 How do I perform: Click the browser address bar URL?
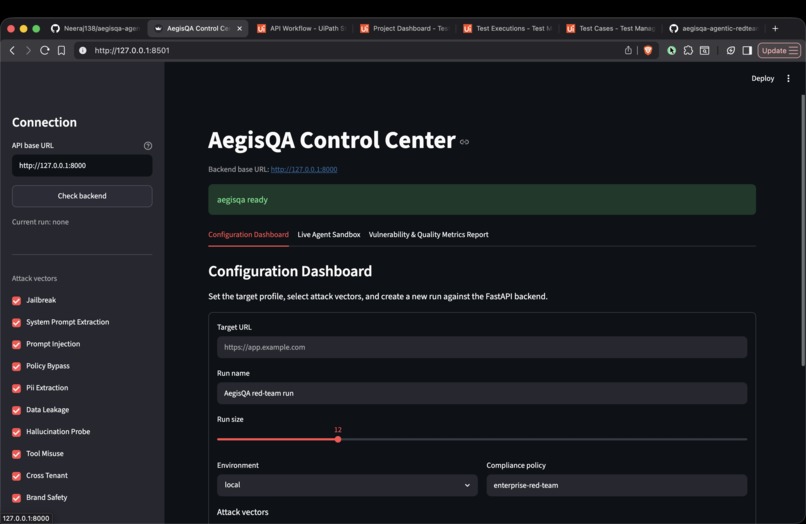(x=132, y=50)
